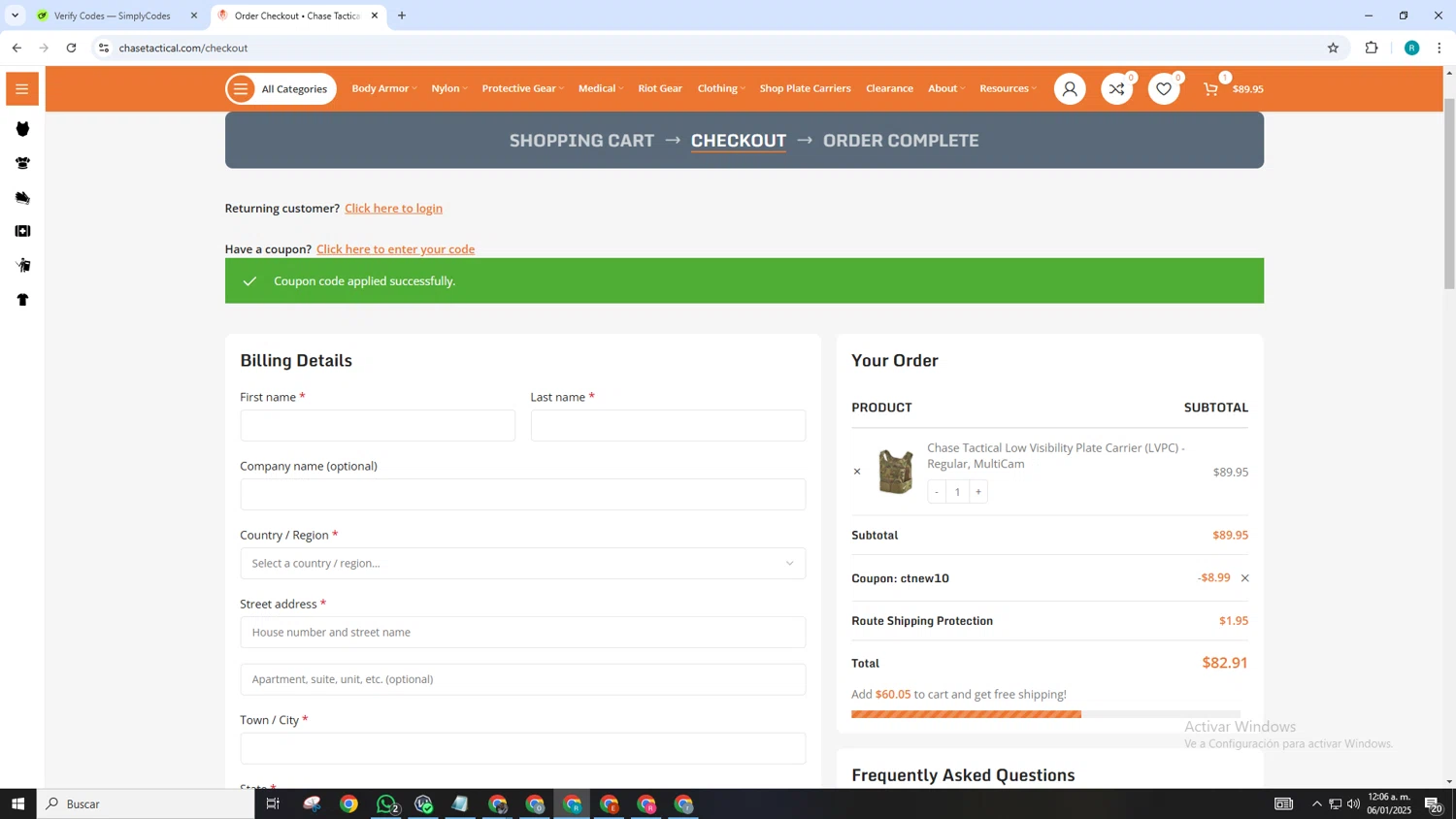1456x819 pixels.
Task: Open Plate Carrier (LVPC) product link
Action: (x=1056, y=456)
